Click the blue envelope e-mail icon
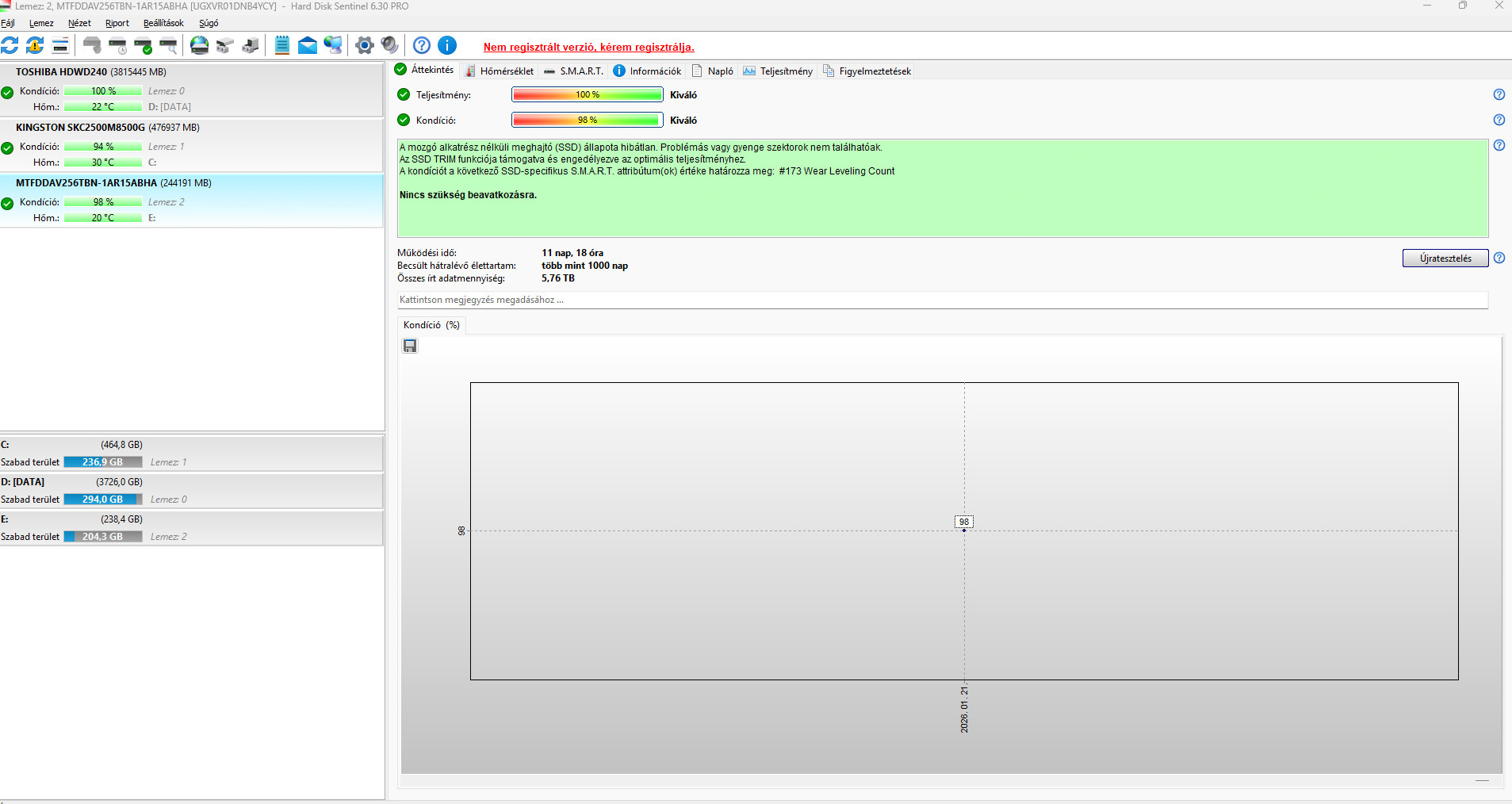The width and height of the screenshot is (1512, 804). (x=308, y=45)
